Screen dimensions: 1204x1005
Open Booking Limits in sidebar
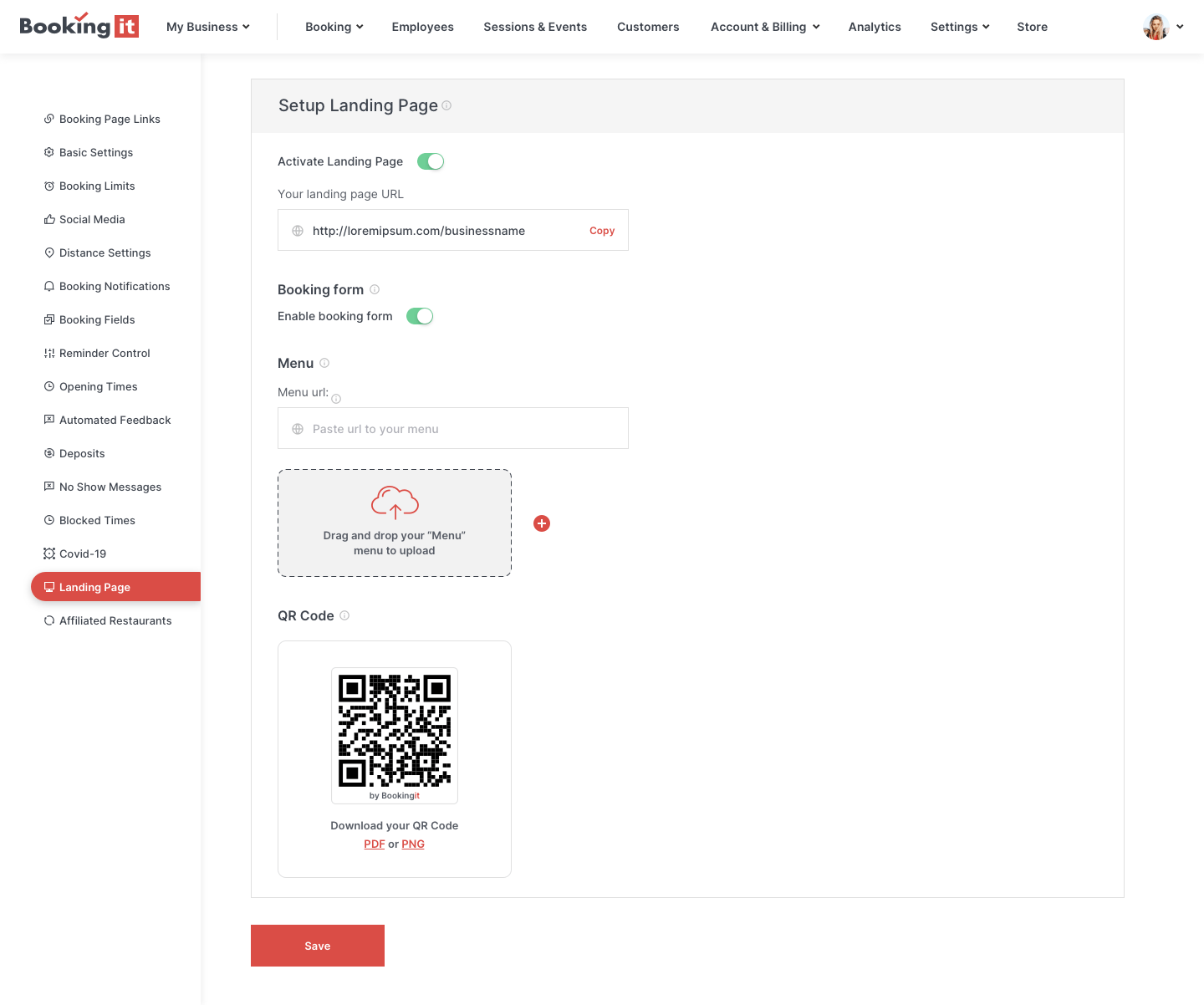click(97, 186)
